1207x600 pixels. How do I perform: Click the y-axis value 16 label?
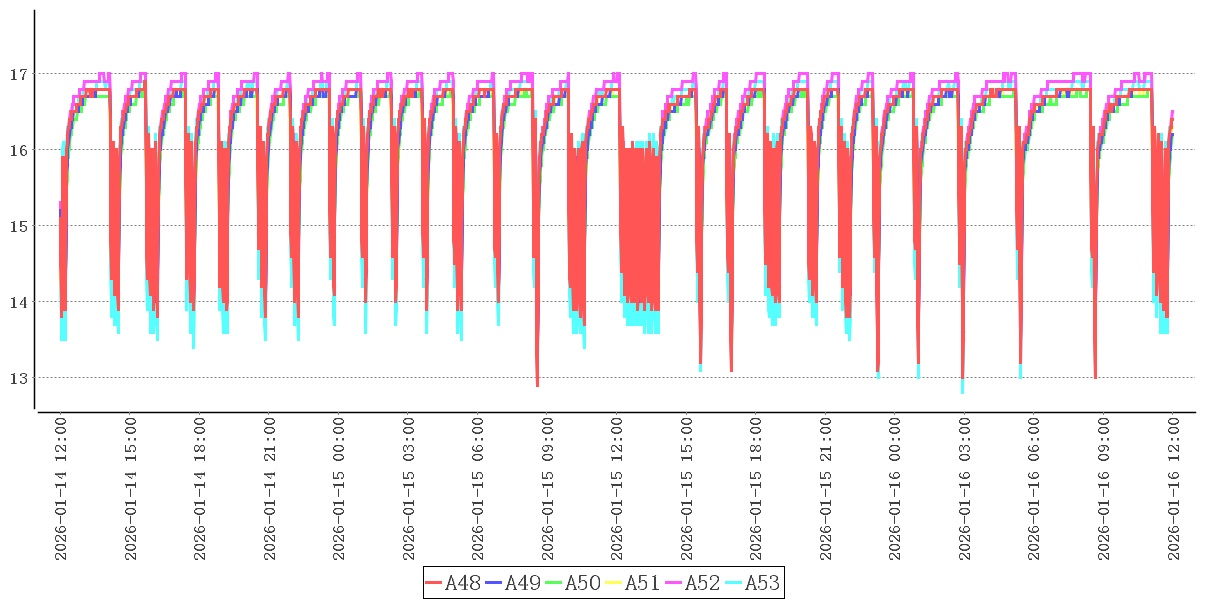click(x=18, y=150)
